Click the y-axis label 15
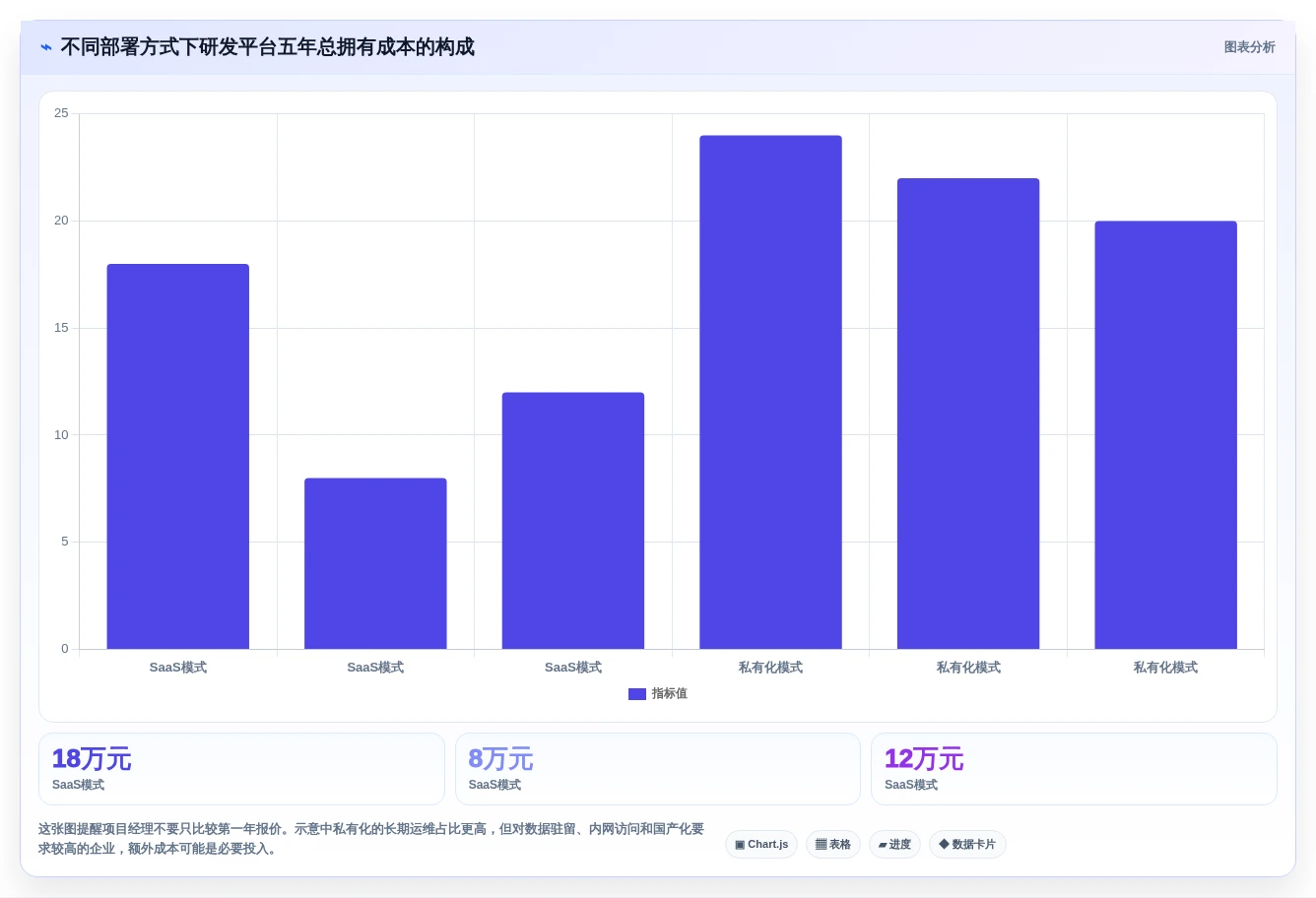This screenshot has height=898, width=1316. tap(62, 328)
